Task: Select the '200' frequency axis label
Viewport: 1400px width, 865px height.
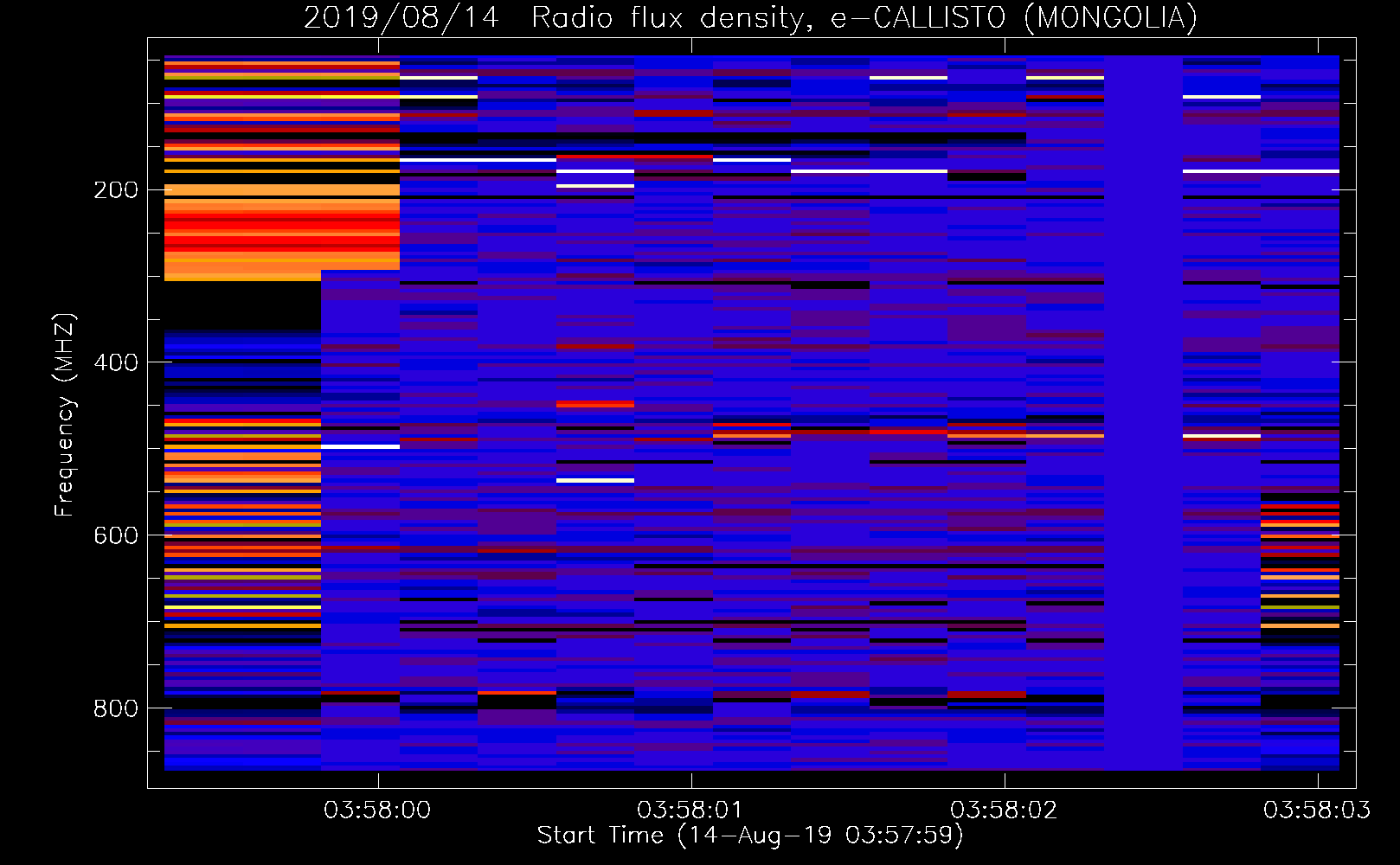Action: click(116, 189)
